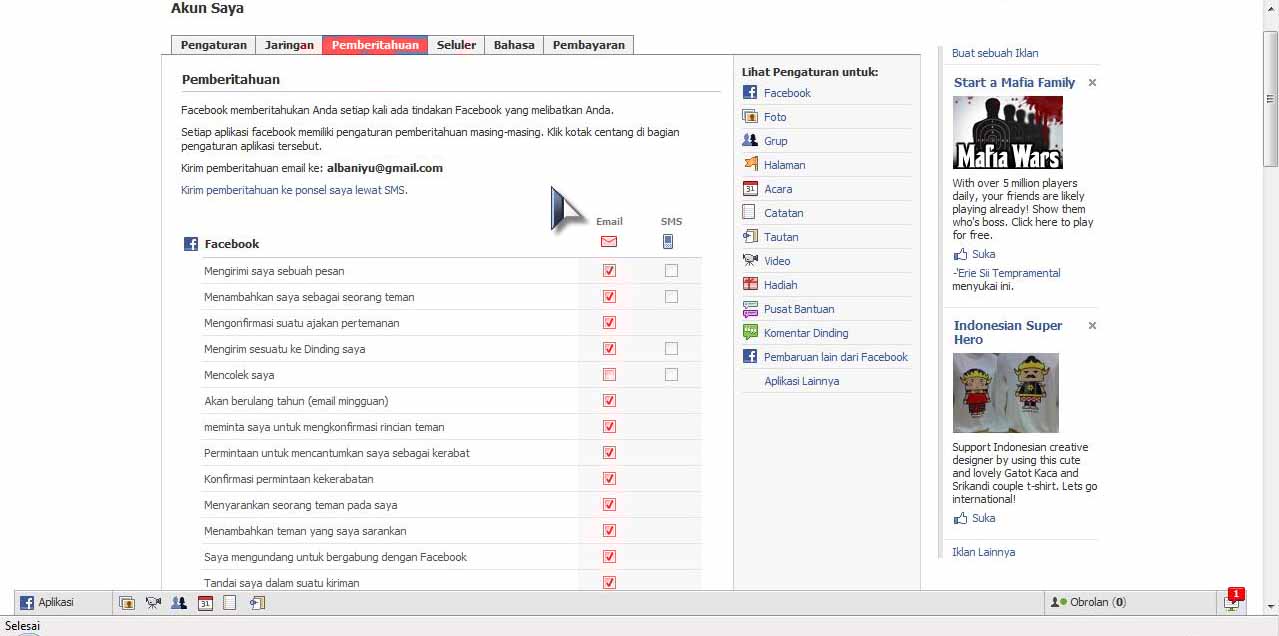
Task: Click Groups icon in bottom application bar
Action: pos(179,603)
